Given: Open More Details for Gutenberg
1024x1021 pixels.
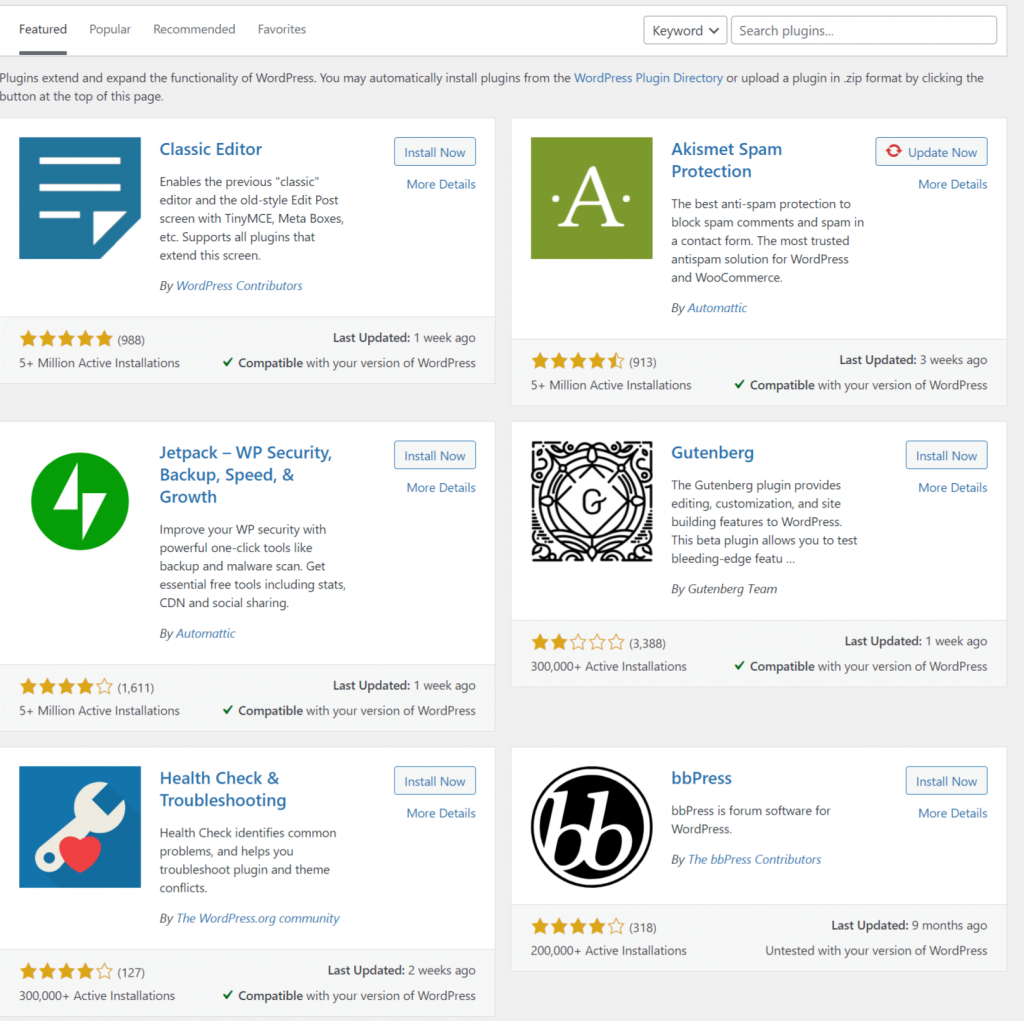Looking at the screenshot, I should pos(952,487).
